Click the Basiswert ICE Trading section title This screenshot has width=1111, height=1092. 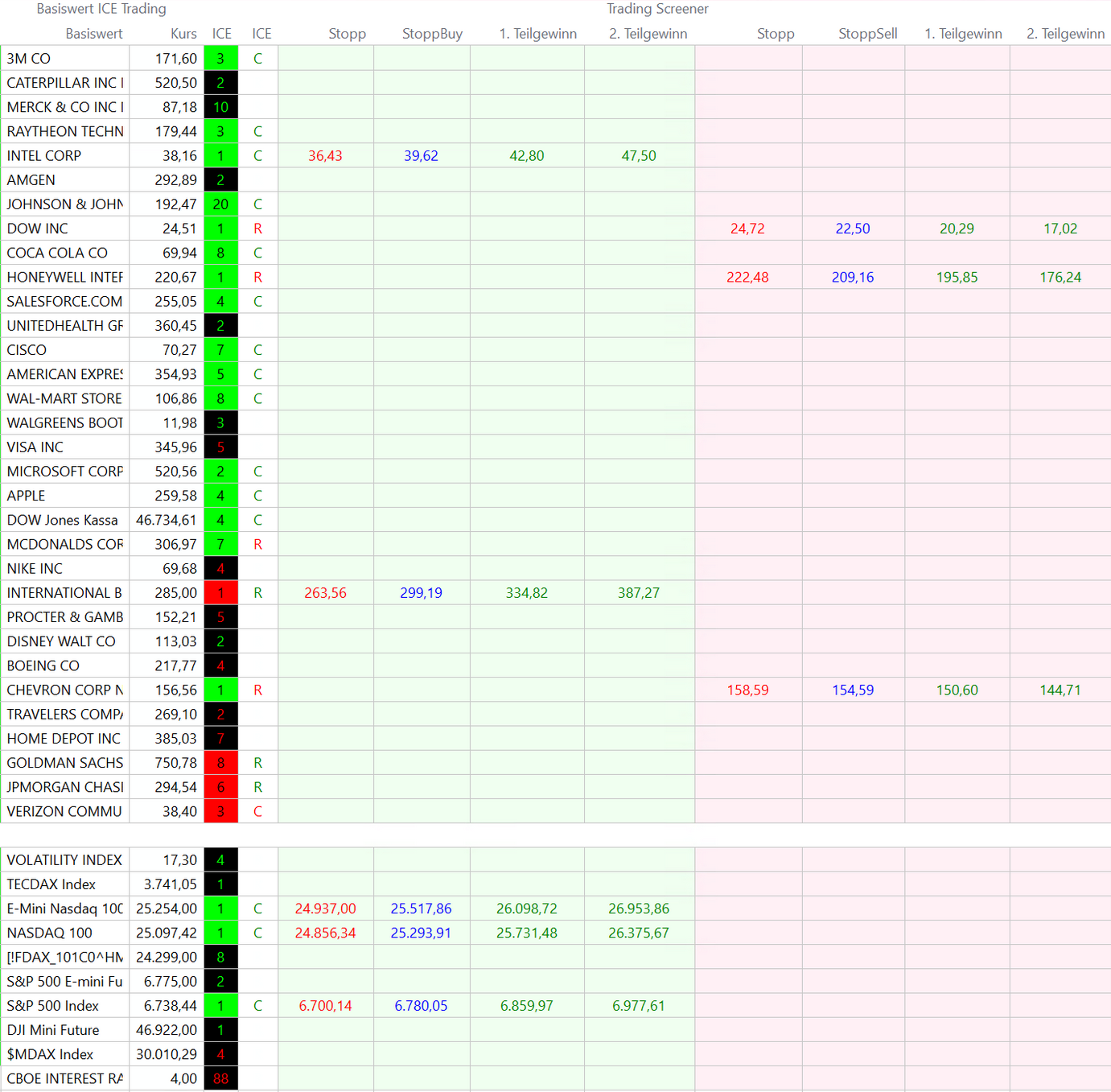101,9
